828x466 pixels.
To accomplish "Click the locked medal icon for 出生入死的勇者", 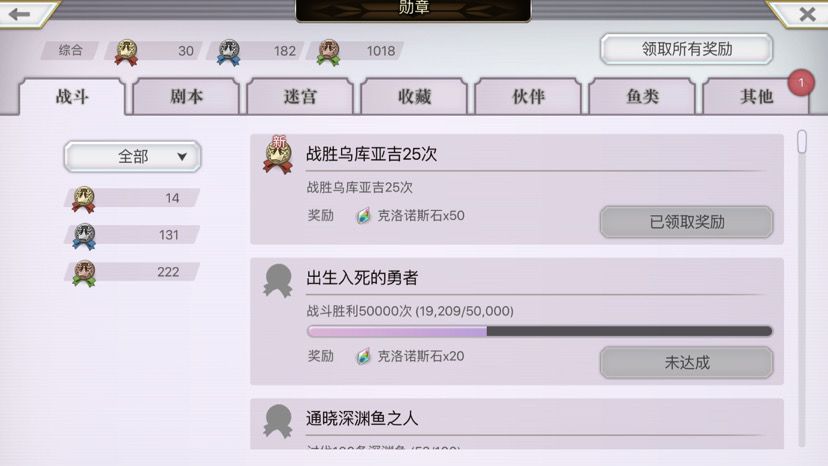I will [x=278, y=280].
